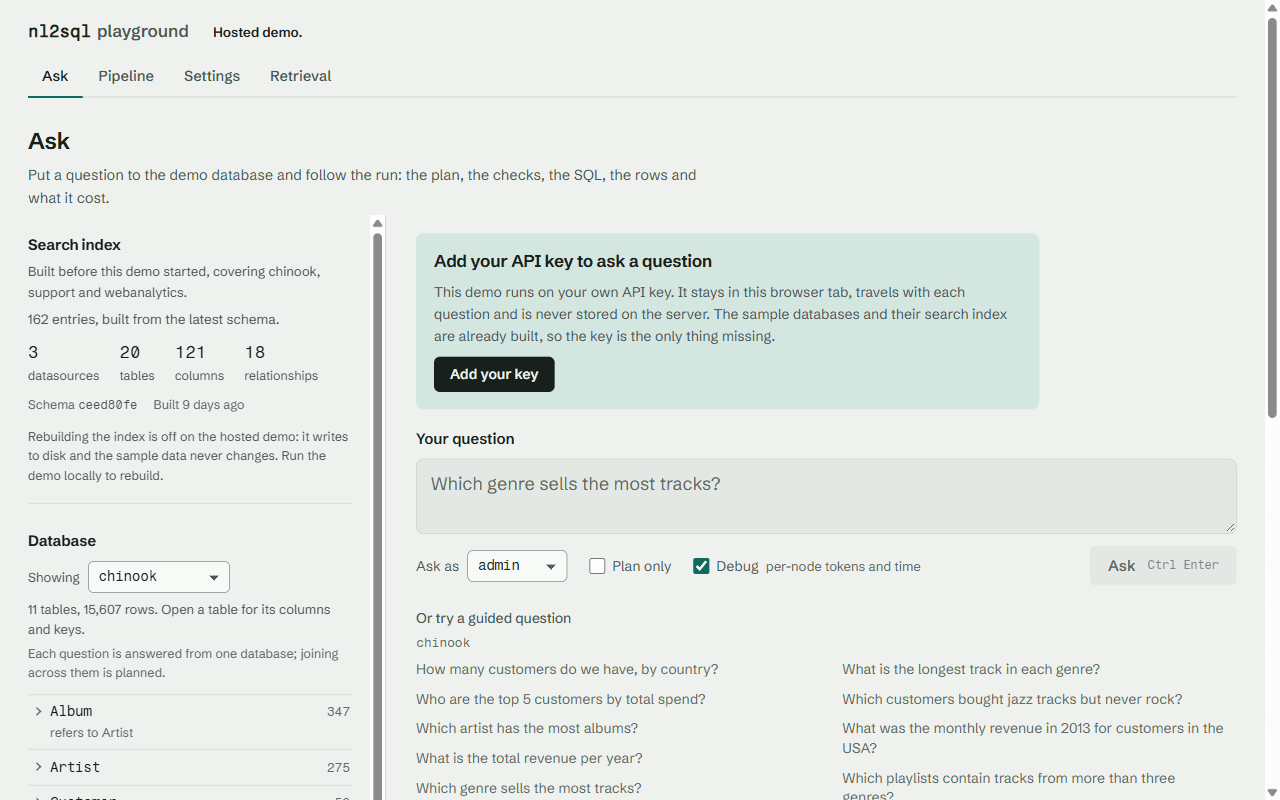The width and height of the screenshot is (1280, 800).
Task: Try the monthly revenue in 2013 USA question
Action: click(1033, 738)
